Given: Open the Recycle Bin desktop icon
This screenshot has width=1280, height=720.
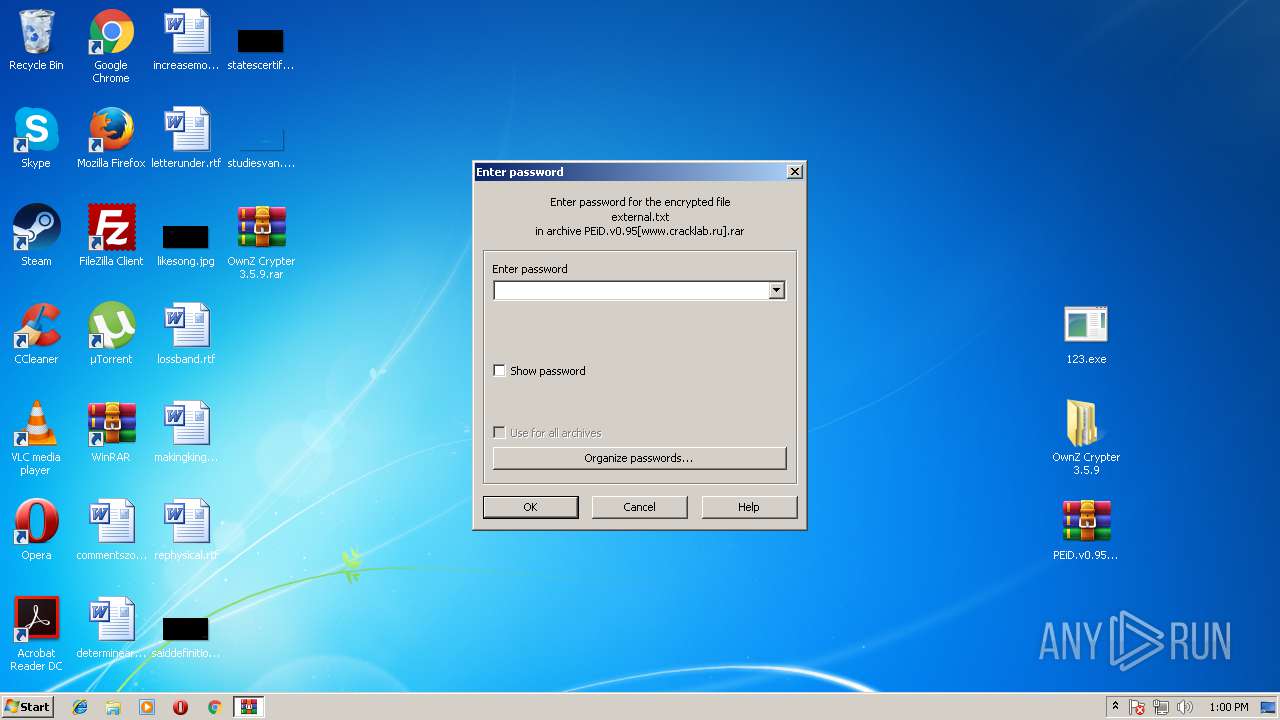Looking at the screenshot, I should click(x=36, y=41).
